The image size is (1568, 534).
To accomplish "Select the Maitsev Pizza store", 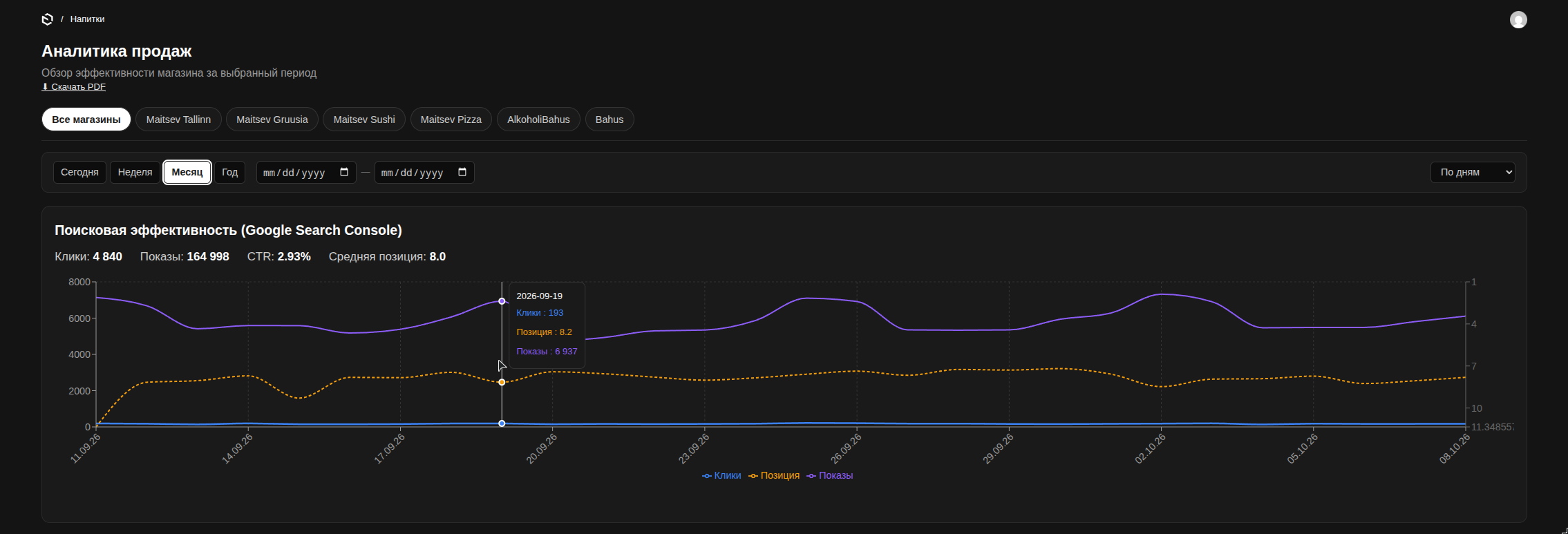I will tap(451, 120).
